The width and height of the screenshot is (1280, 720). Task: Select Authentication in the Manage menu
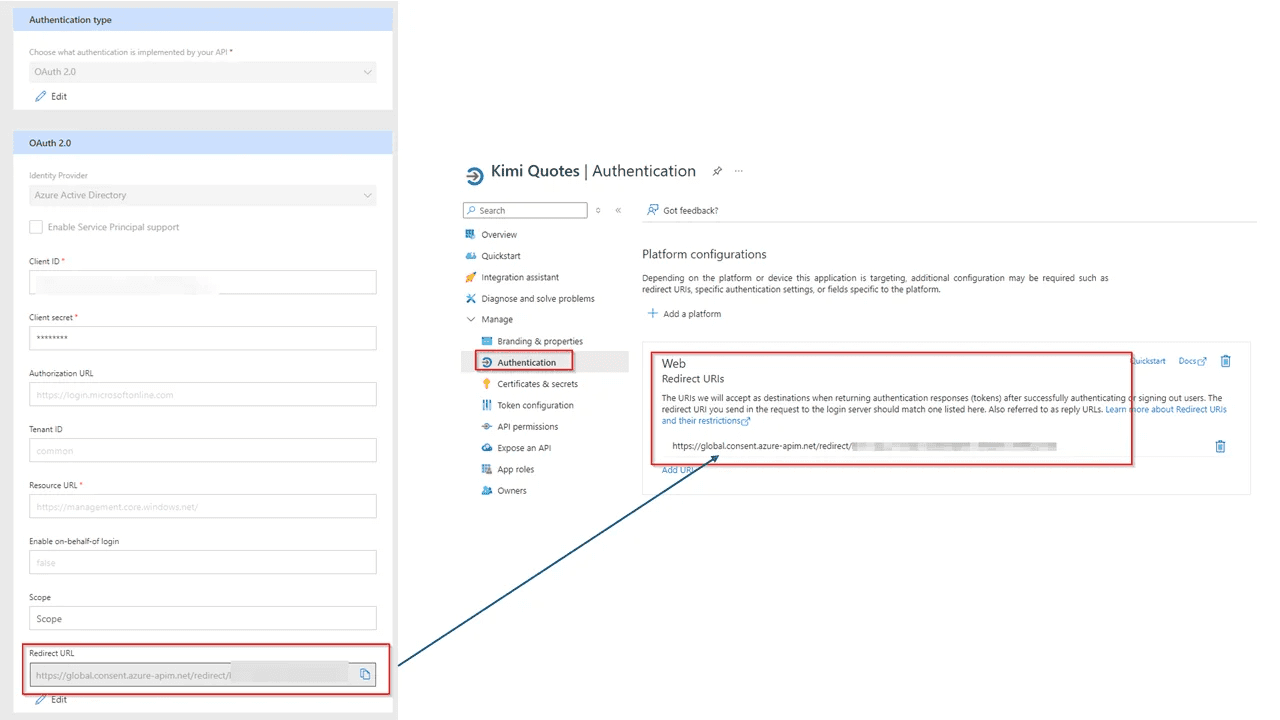click(526, 362)
